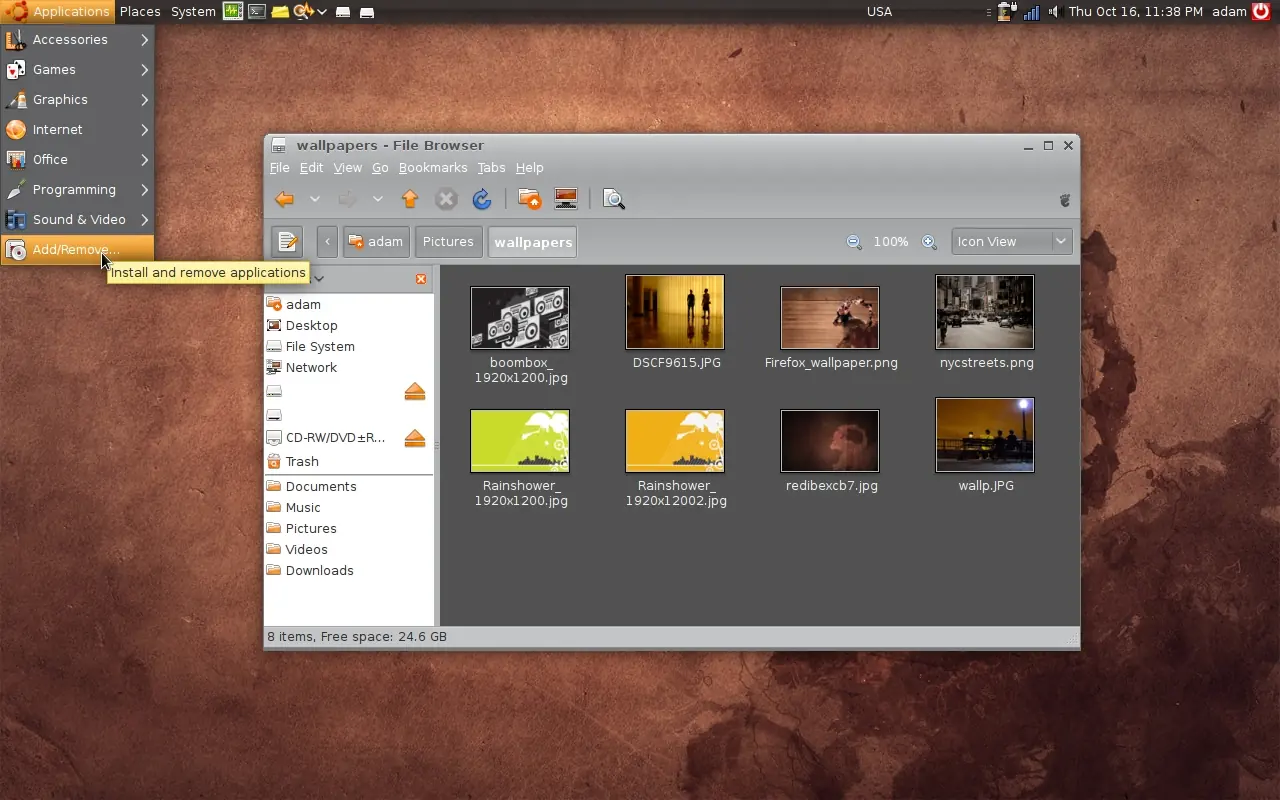Image resolution: width=1280 pixels, height=800 pixels.
Task: Open the Places panel menu
Action: [140, 12]
